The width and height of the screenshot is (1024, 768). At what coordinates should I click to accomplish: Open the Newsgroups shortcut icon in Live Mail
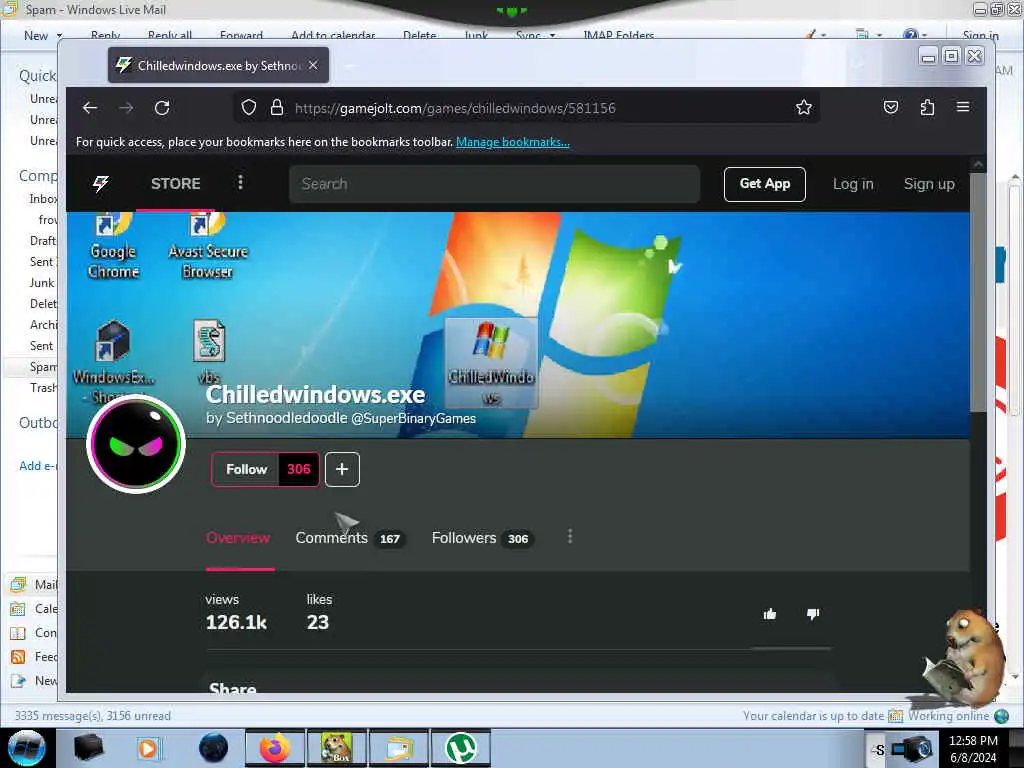(18, 680)
